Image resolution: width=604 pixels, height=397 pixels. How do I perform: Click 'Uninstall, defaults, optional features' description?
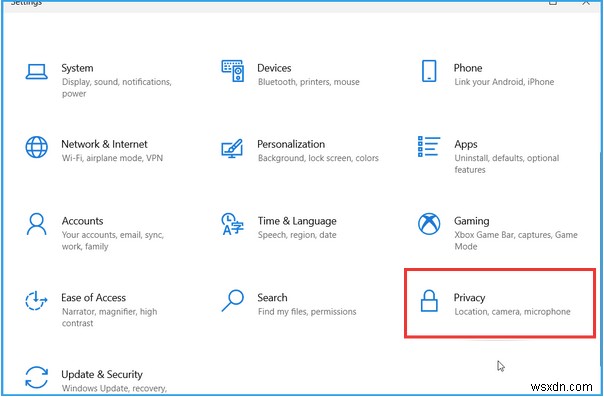[507, 164]
